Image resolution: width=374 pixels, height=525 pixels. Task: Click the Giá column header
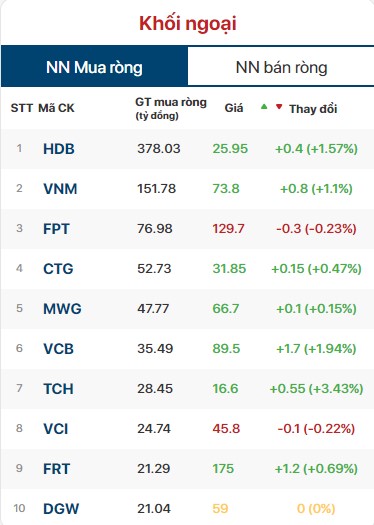coord(234,108)
